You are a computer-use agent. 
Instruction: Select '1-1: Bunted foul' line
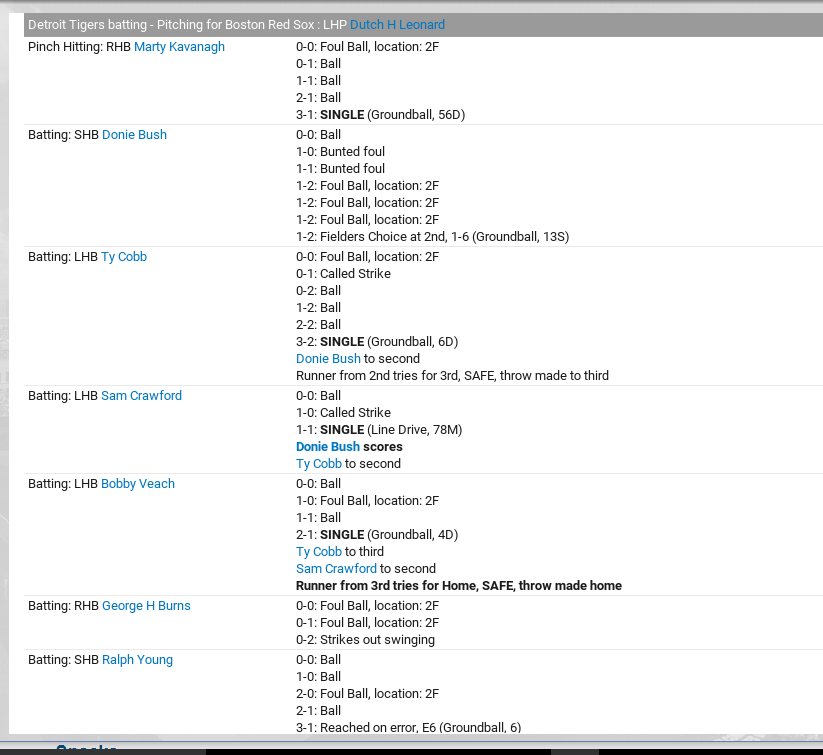pyautogui.click(x=340, y=169)
